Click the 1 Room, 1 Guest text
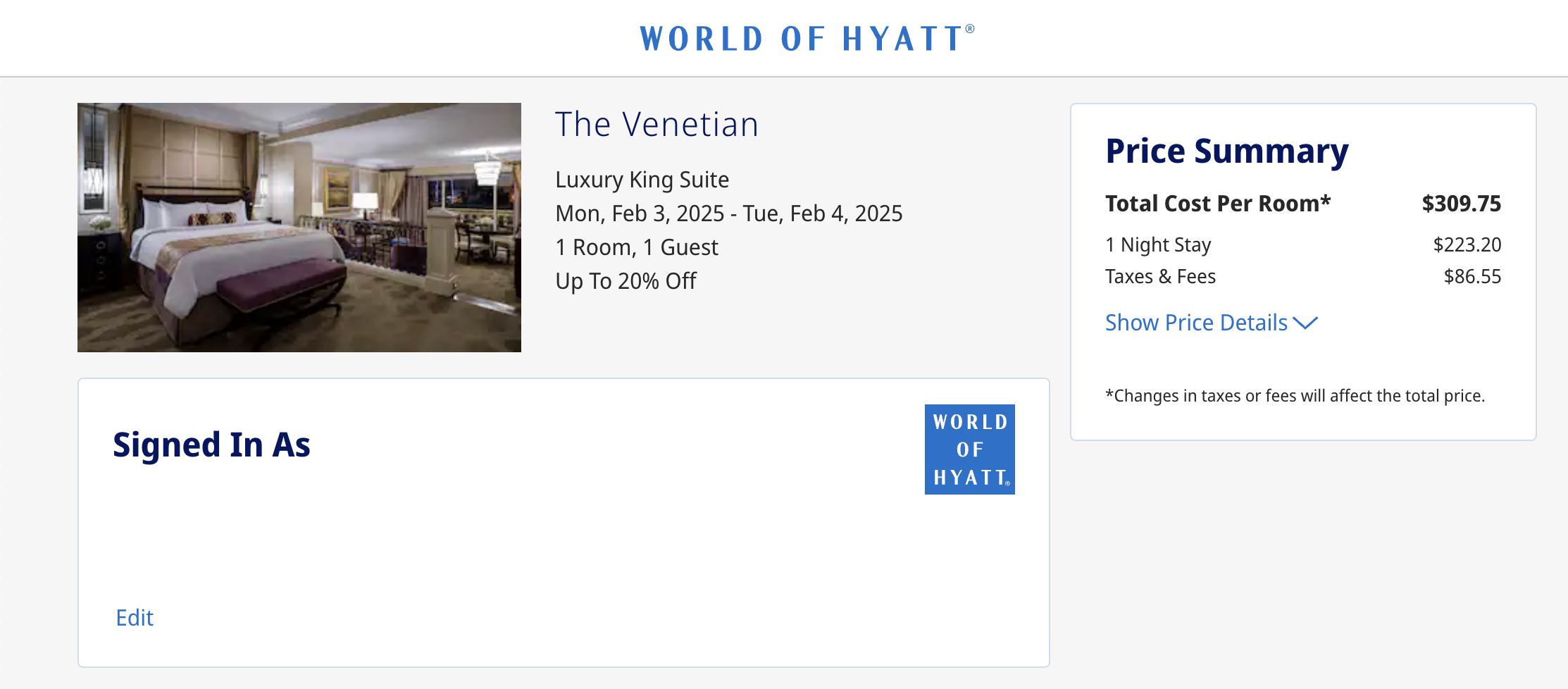1568x689 pixels. click(636, 247)
